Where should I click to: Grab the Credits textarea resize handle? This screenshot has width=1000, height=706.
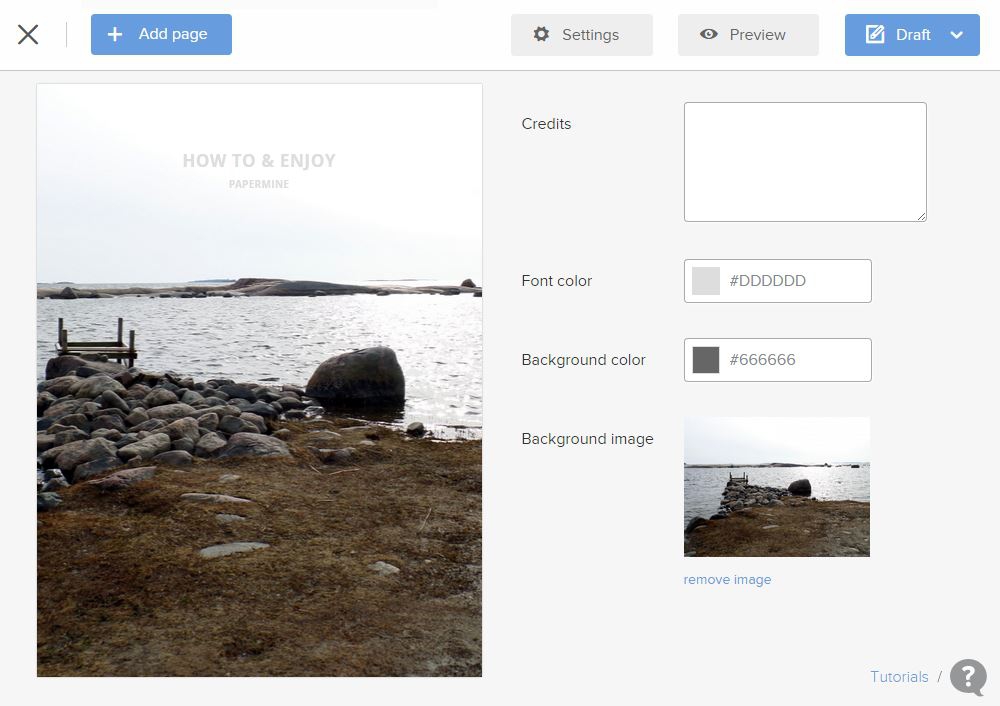click(x=921, y=216)
